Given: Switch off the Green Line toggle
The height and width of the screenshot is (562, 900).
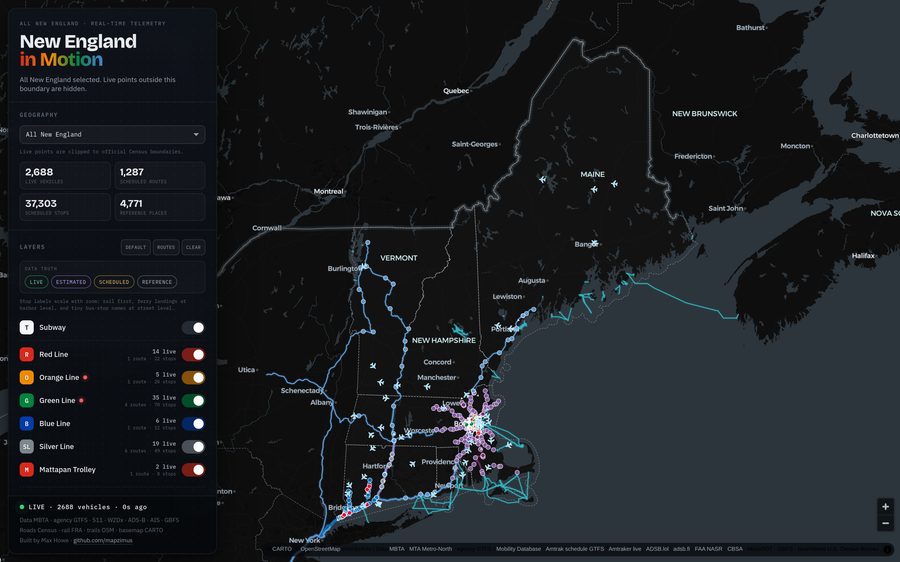Looking at the screenshot, I should pos(193,400).
